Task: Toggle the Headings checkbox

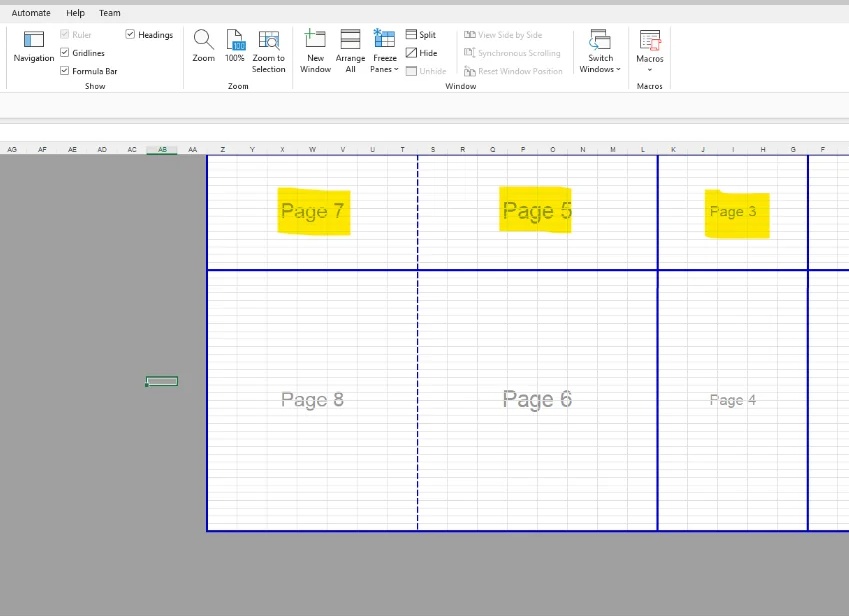Action: (x=130, y=35)
